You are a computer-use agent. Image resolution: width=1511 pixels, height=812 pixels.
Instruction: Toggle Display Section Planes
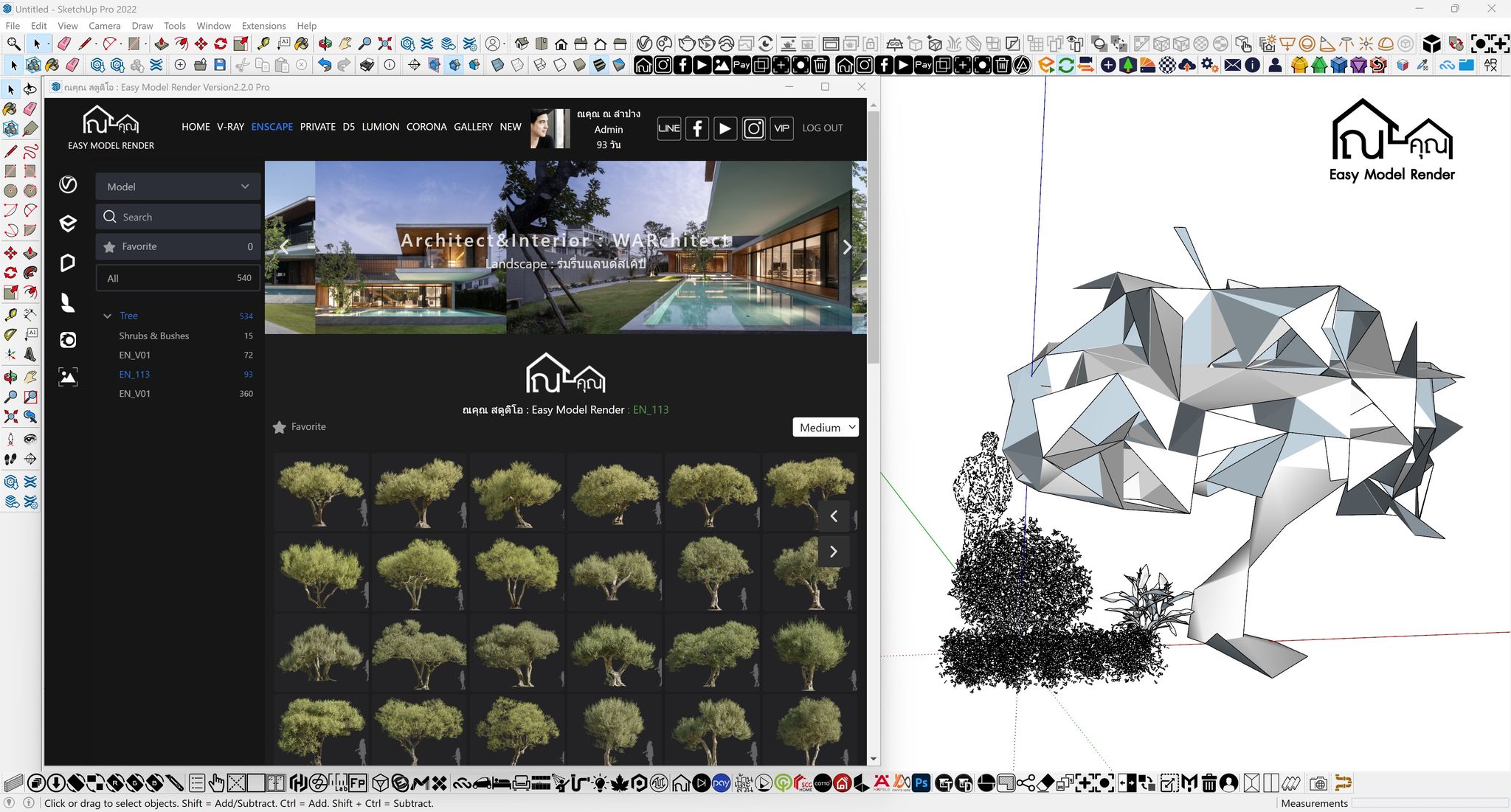coord(435,65)
